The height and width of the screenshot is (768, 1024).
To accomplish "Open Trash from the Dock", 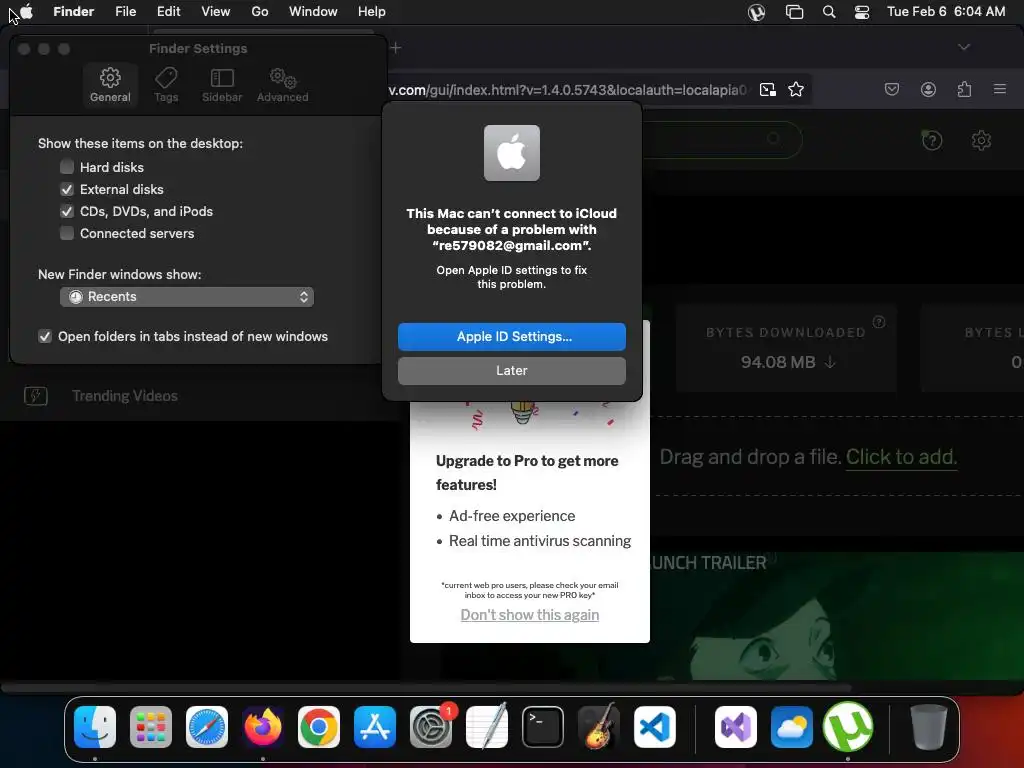I will 928,727.
